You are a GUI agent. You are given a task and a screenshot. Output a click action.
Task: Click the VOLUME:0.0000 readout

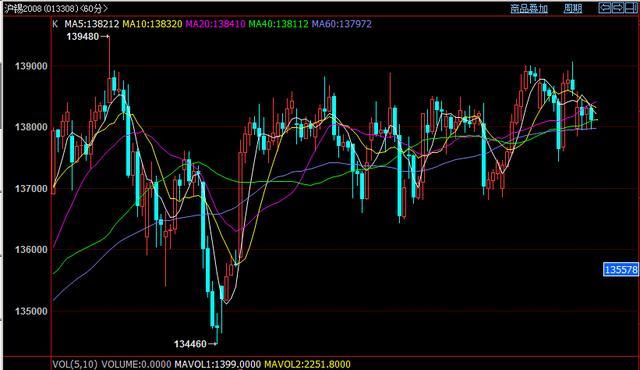point(136,364)
